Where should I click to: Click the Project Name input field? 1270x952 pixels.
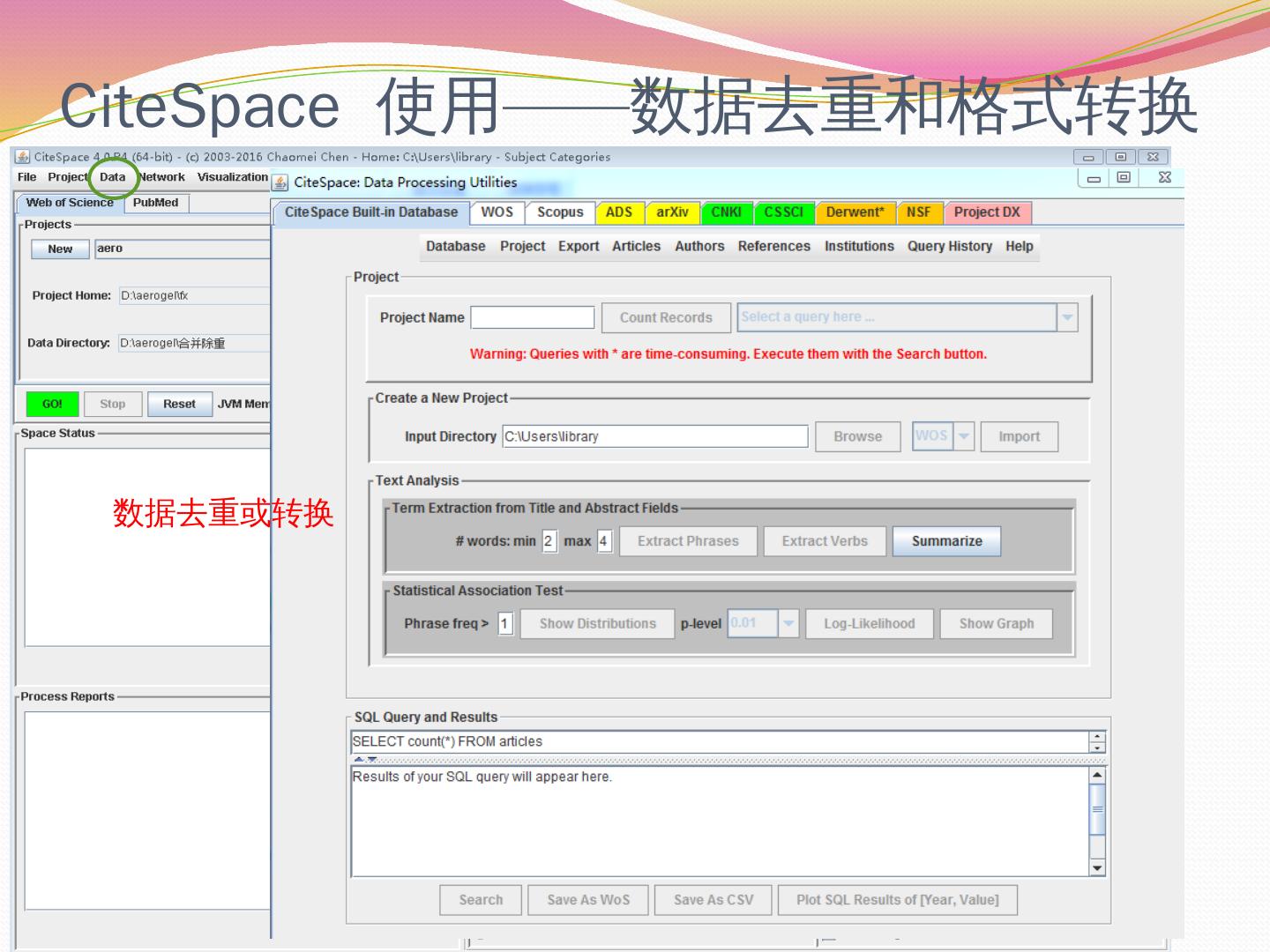click(x=533, y=317)
